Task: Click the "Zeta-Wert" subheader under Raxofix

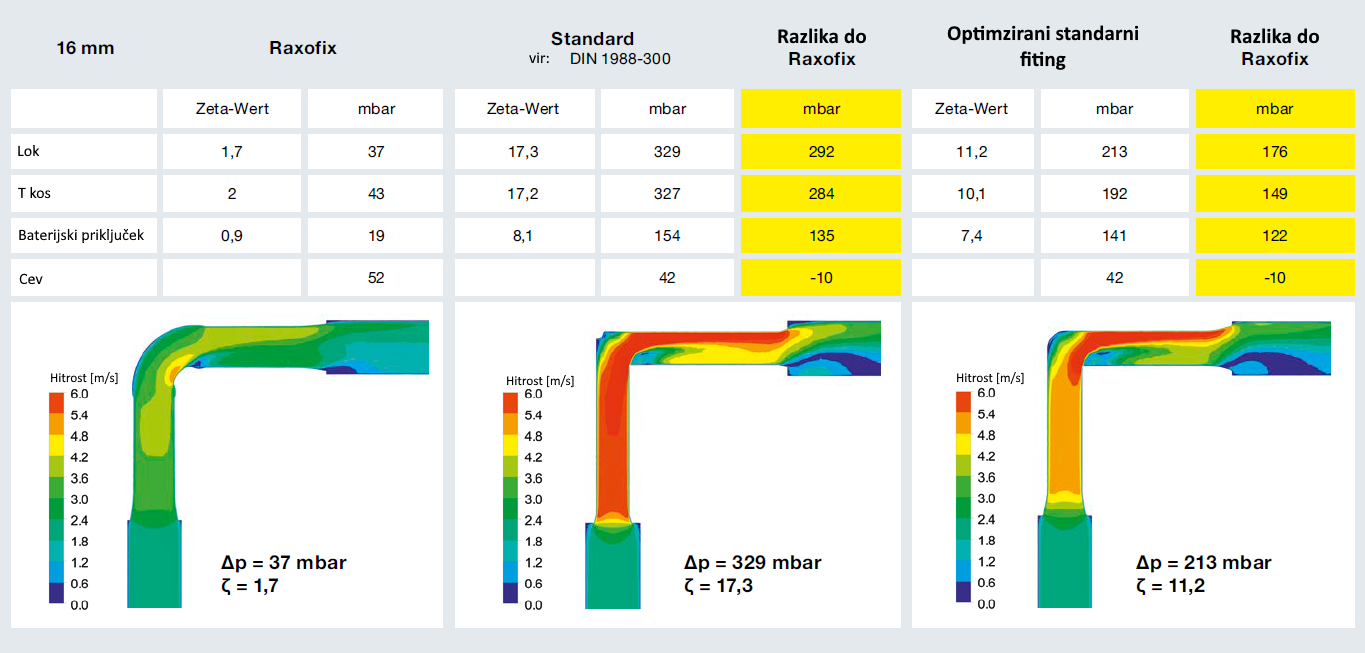Action: pyautogui.click(x=232, y=109)
